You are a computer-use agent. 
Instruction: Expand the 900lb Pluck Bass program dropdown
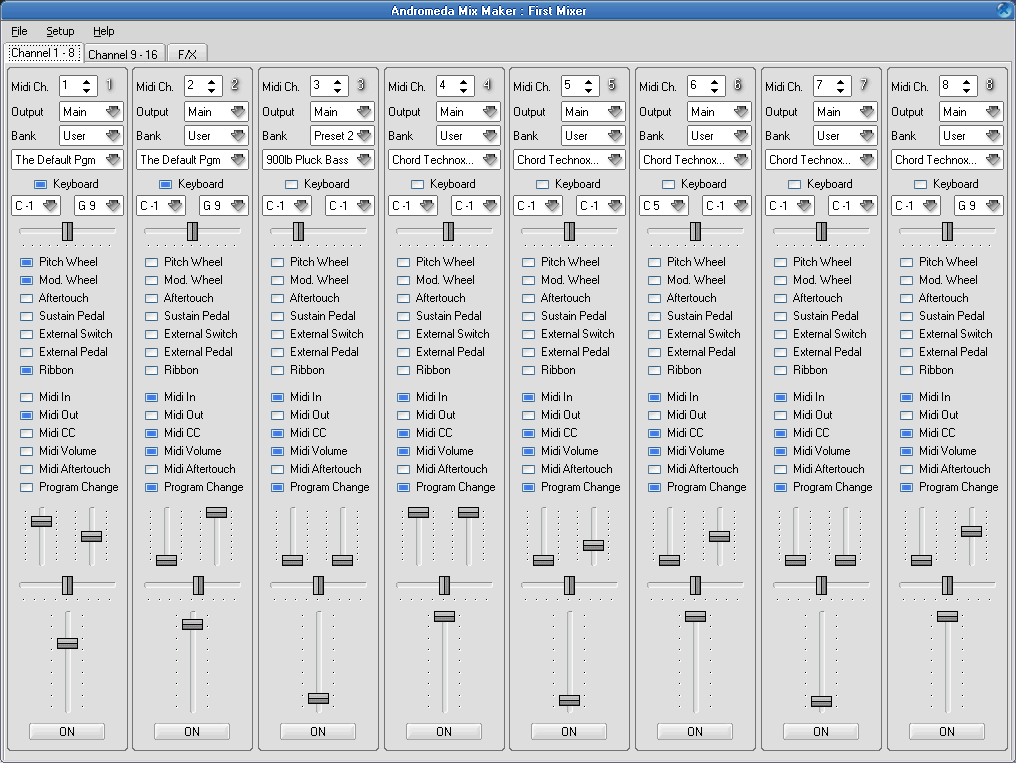point(318,159)
